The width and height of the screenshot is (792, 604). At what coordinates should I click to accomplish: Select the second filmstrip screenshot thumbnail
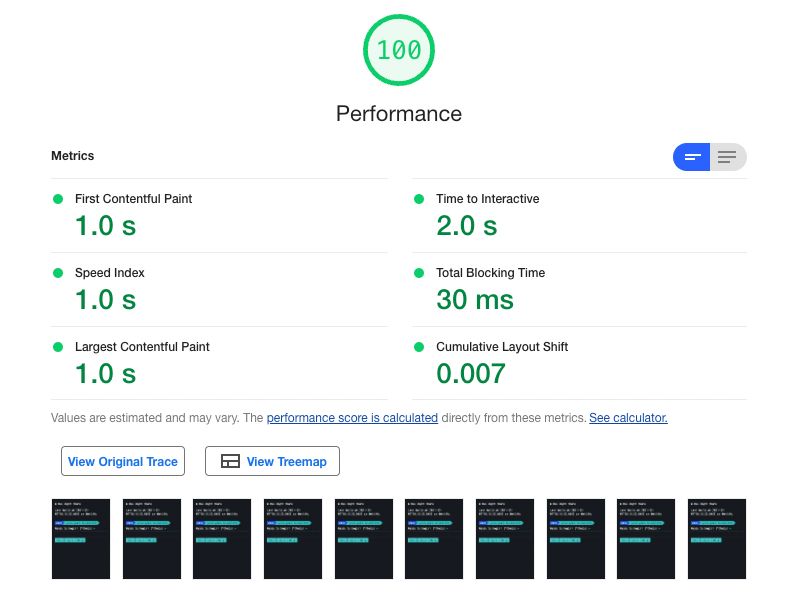point(152,538)
